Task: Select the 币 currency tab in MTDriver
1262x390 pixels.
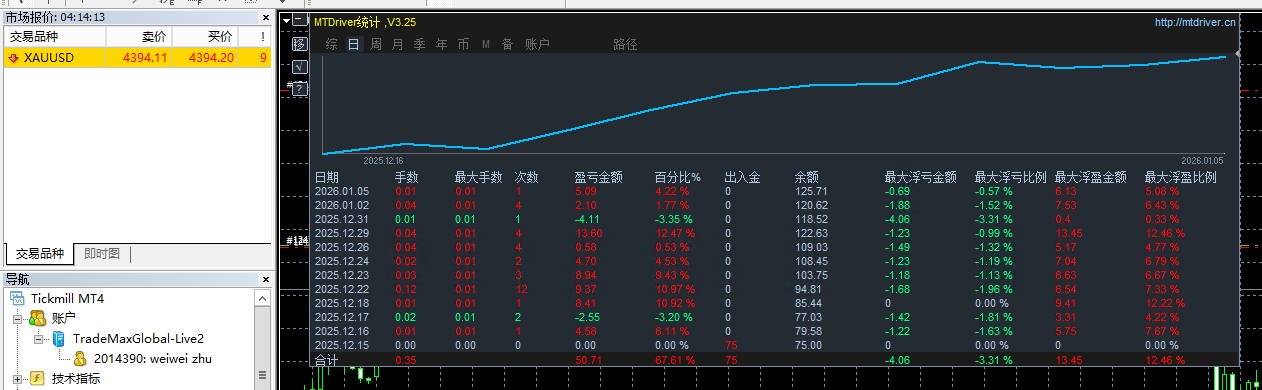Action: (463, 44)
